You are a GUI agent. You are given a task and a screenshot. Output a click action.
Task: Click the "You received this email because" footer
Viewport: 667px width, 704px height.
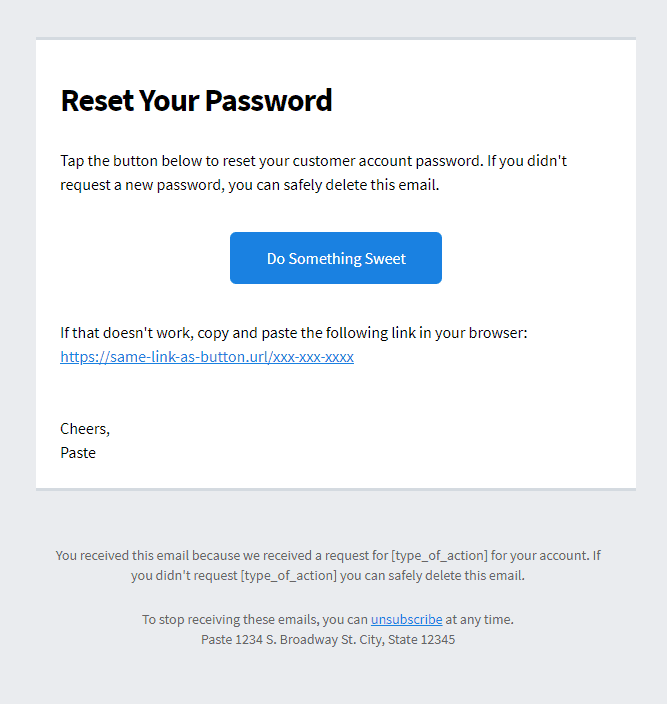328,565
